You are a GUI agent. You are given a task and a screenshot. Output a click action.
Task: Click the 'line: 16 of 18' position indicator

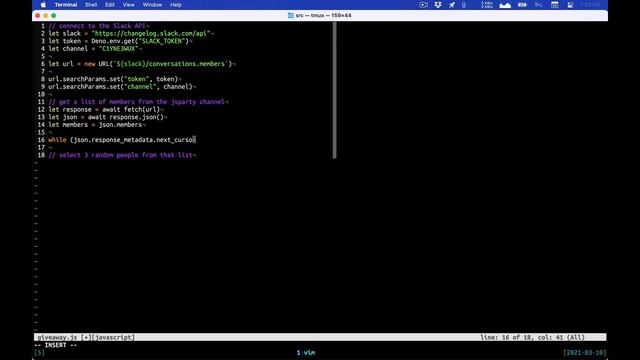(x=505, y=338)
